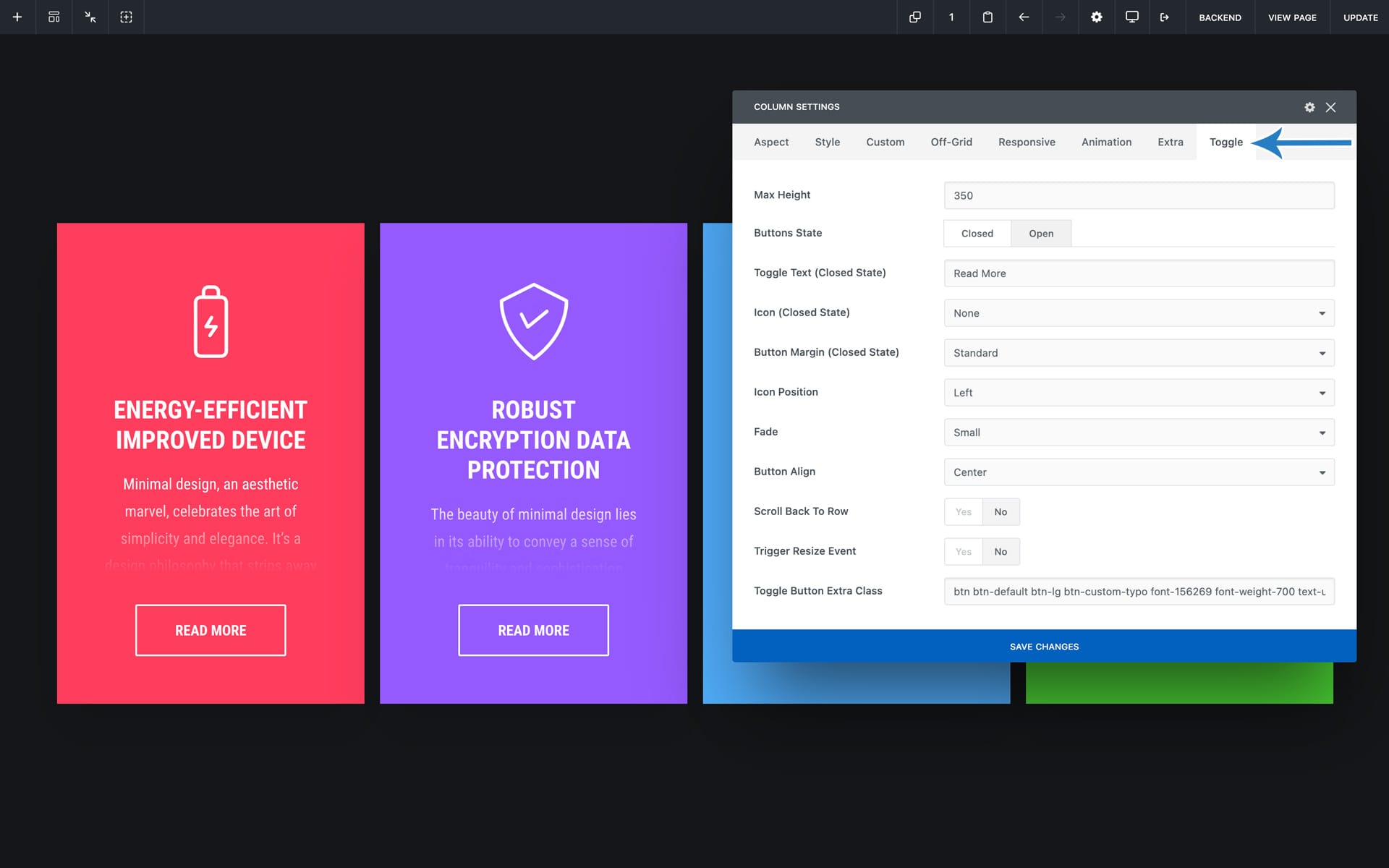The width and height of the screenshot is (1389, 868).
Task: Click the Max Height input field
Action: tap(1139, 195)
